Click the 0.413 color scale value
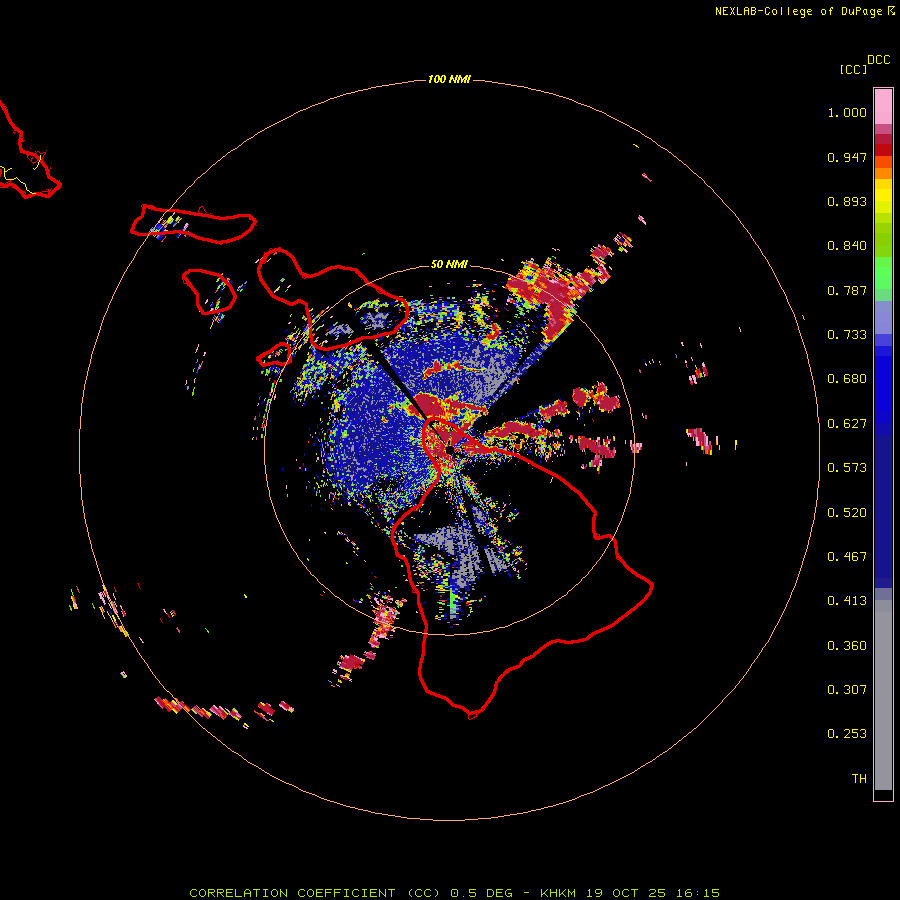 (847, 601)
